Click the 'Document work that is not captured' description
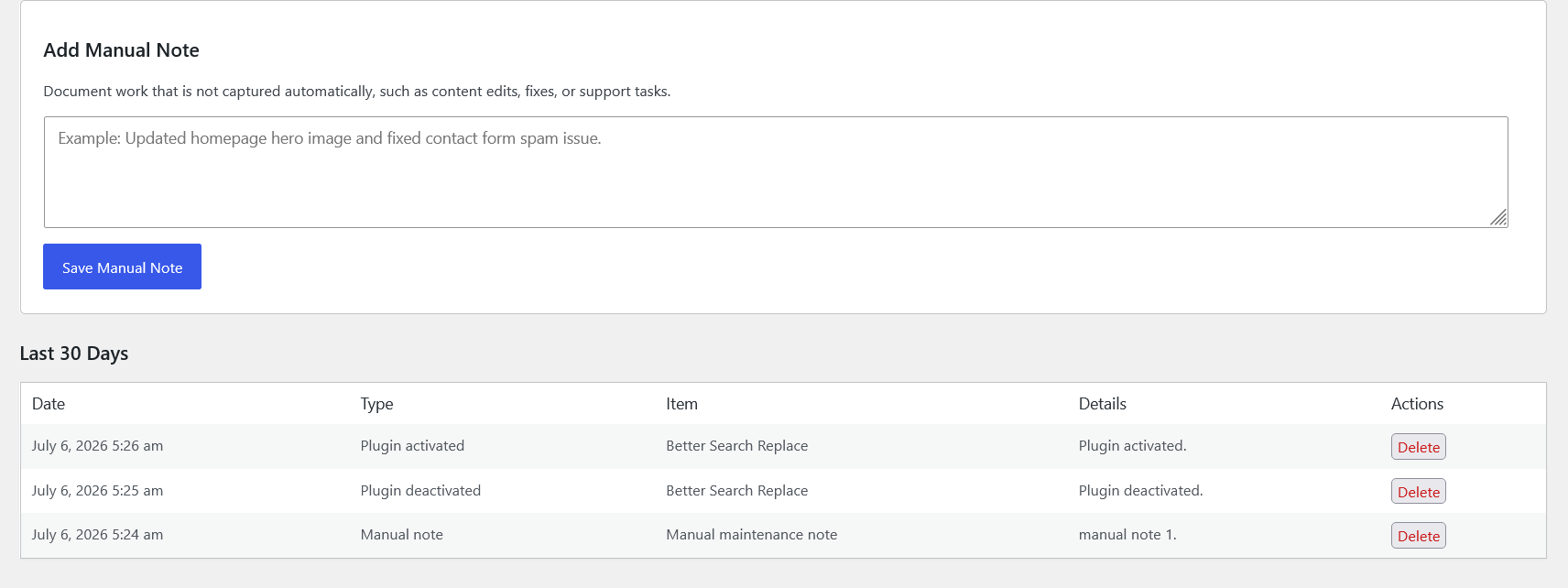This screenshot has height=588, width=1568. tap(357, 92)
